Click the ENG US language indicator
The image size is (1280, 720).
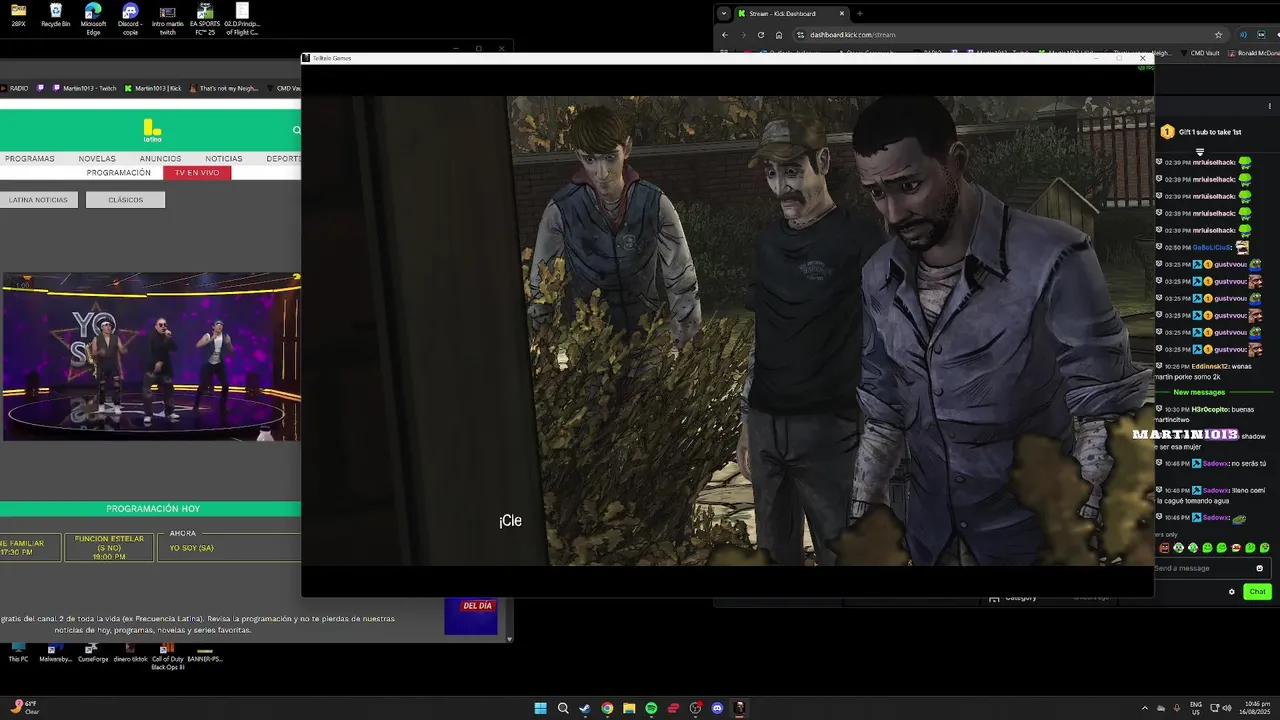[1196, 708]
